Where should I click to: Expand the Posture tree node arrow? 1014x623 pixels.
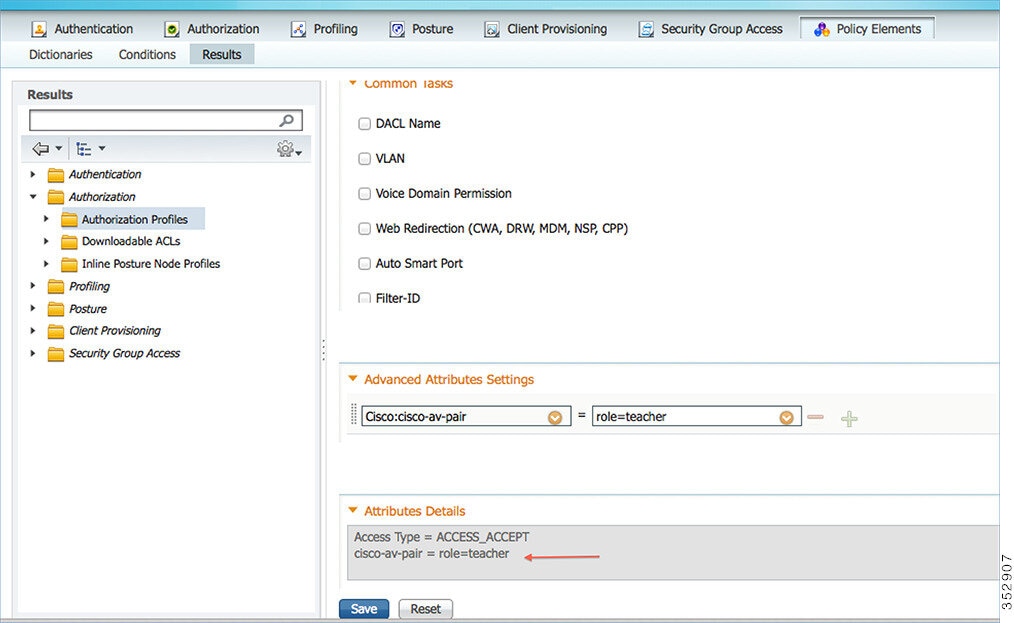coord(33,308)
